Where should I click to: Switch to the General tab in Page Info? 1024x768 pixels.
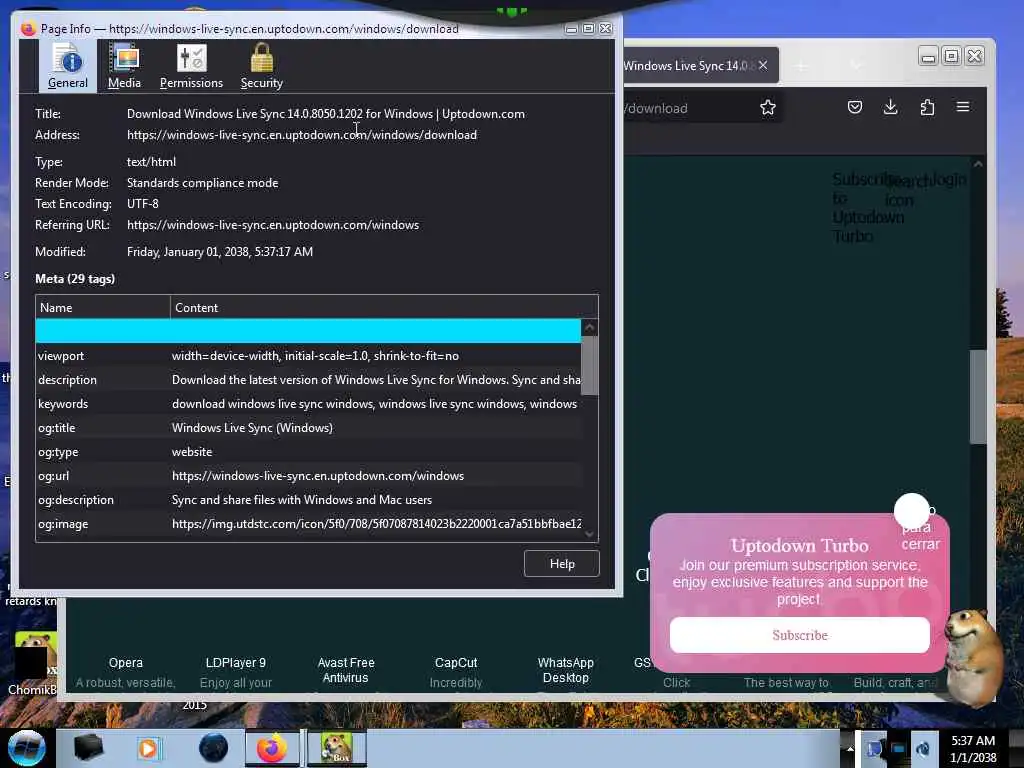(68, 66)
